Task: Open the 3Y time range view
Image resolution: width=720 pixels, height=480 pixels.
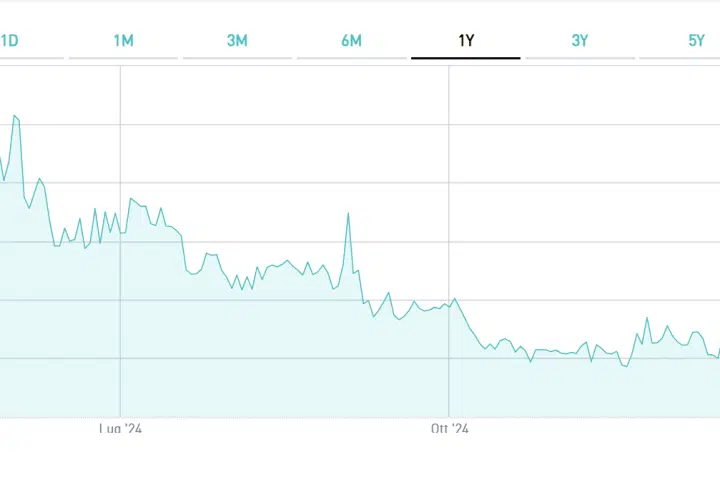Action: pos(580,41)
